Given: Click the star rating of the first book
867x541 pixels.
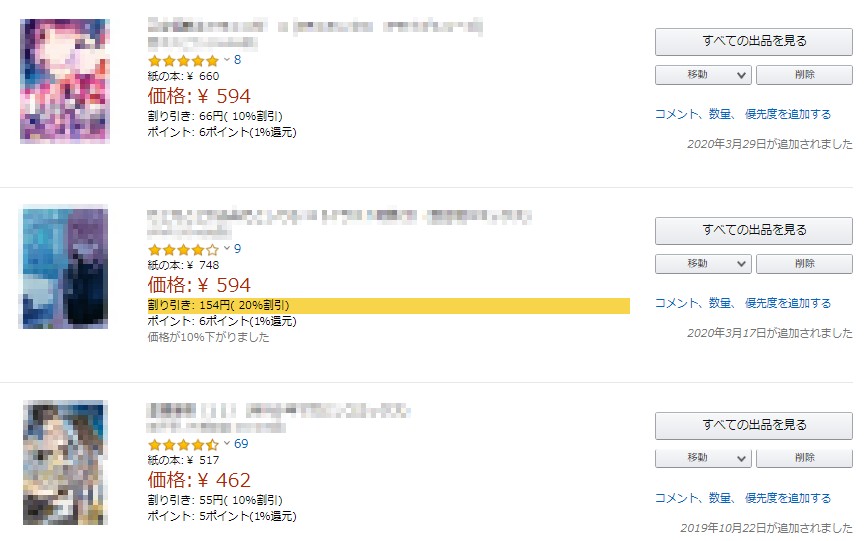Looking at the screenshot, I should pos(183,61).
